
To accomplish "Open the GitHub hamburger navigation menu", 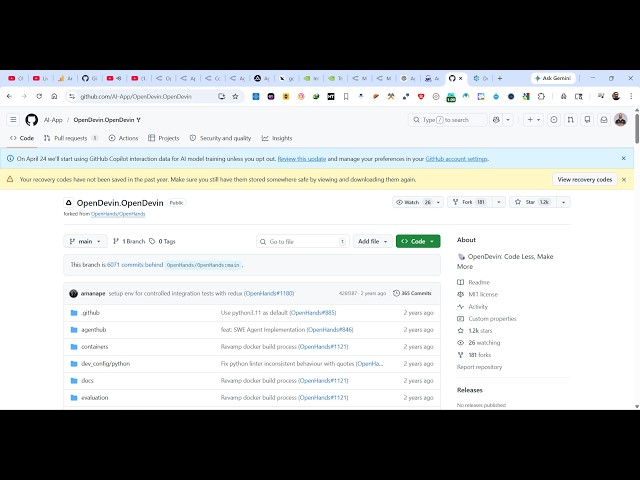I will (13, 120).
